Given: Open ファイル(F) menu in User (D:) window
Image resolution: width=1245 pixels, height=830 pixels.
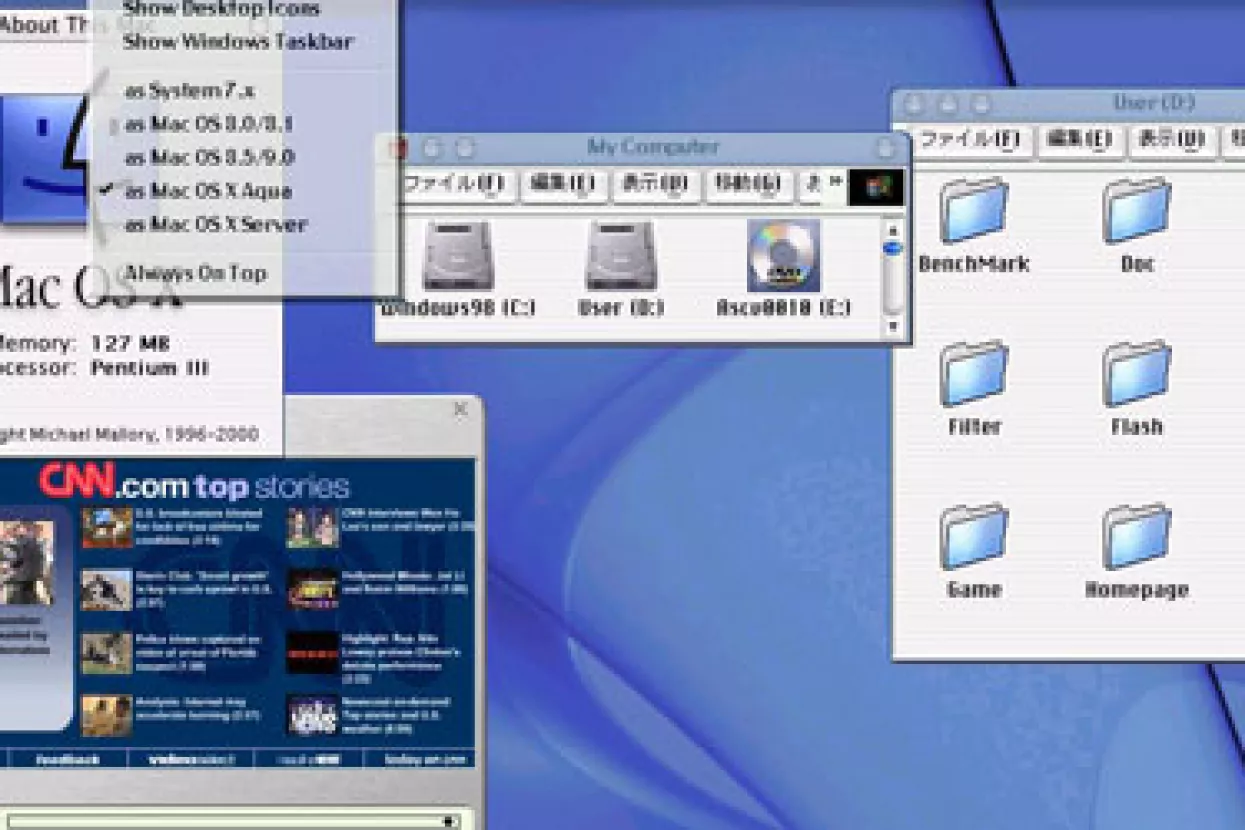Looking at the screenshot, I should [x=970, y=140].
